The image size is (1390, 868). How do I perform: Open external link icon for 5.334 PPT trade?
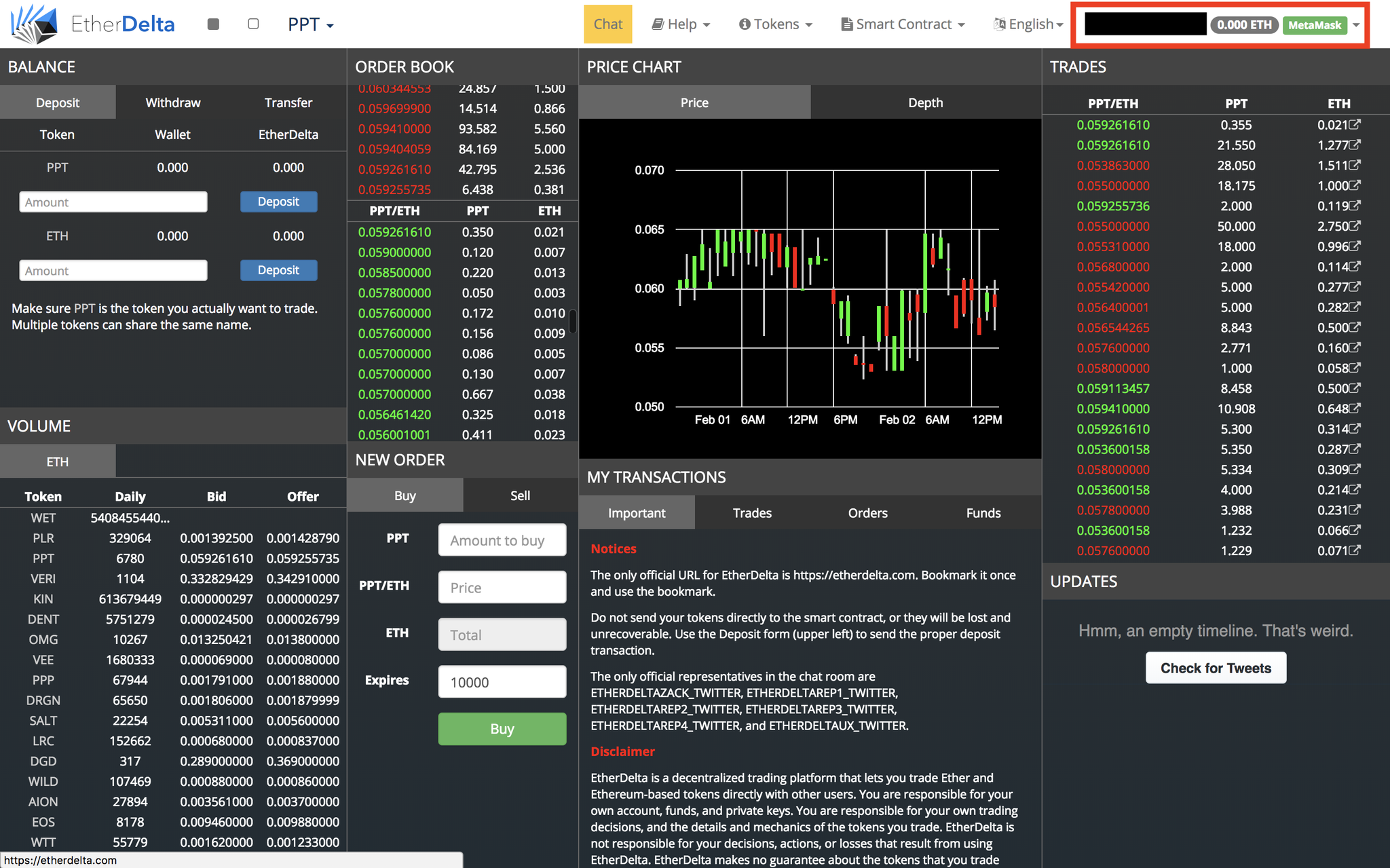[x=1355, y=469]
